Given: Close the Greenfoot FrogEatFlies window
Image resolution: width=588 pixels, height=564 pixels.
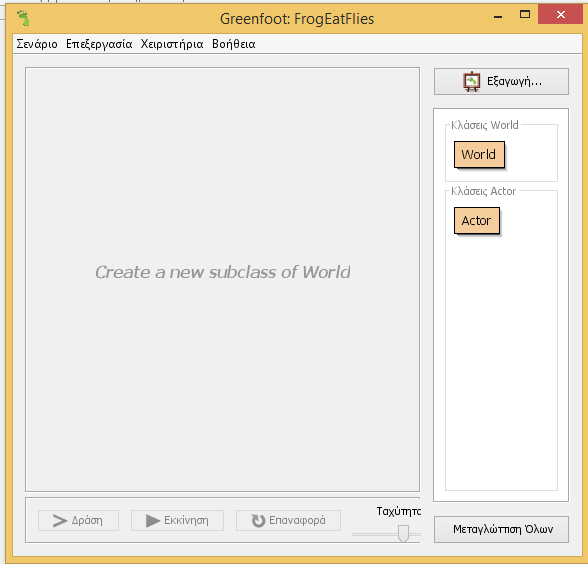Looking at the screenshot, I should [x=561, y=15].
